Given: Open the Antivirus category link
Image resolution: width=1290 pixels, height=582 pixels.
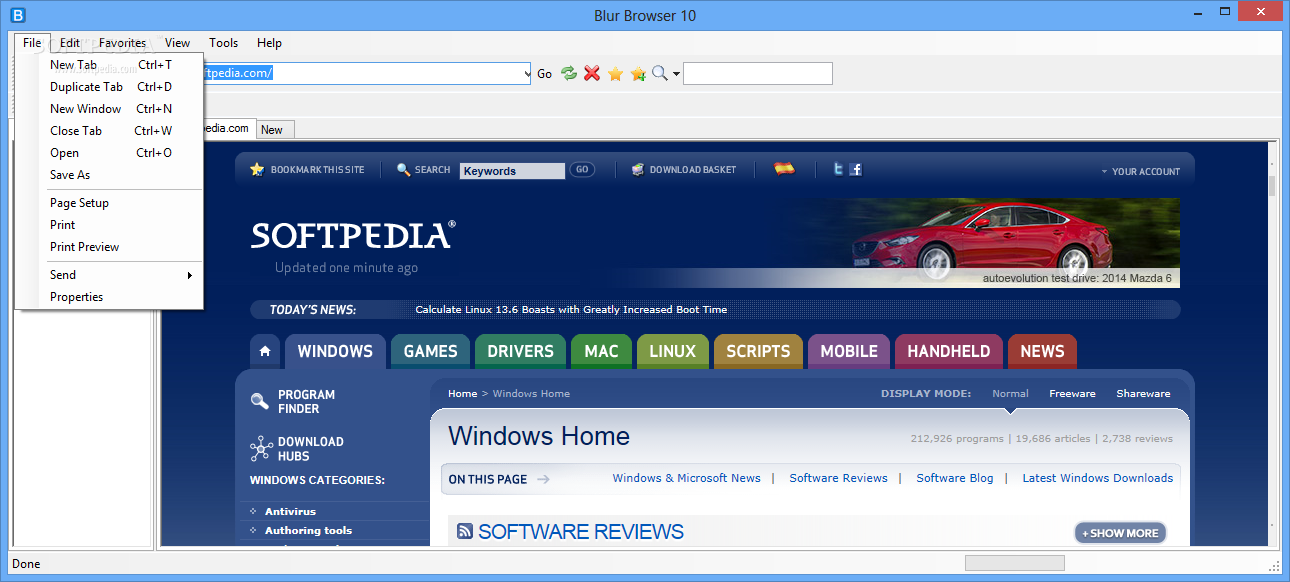Looking at the screenshot, I should (290, 512).
